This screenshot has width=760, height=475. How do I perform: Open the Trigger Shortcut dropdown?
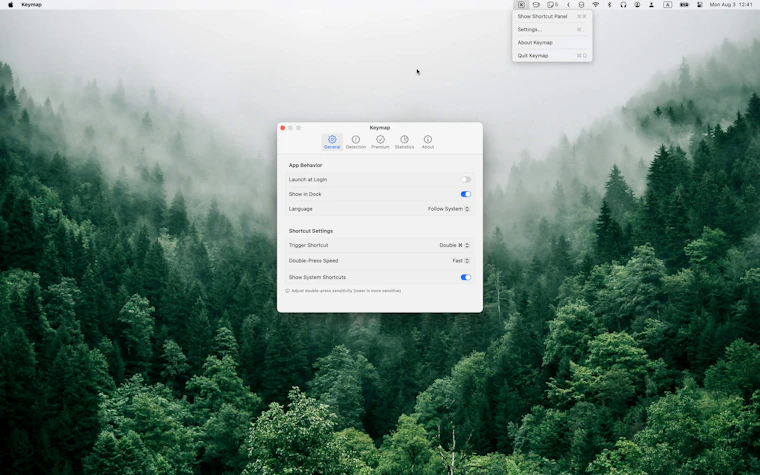[x=454, y=245]
